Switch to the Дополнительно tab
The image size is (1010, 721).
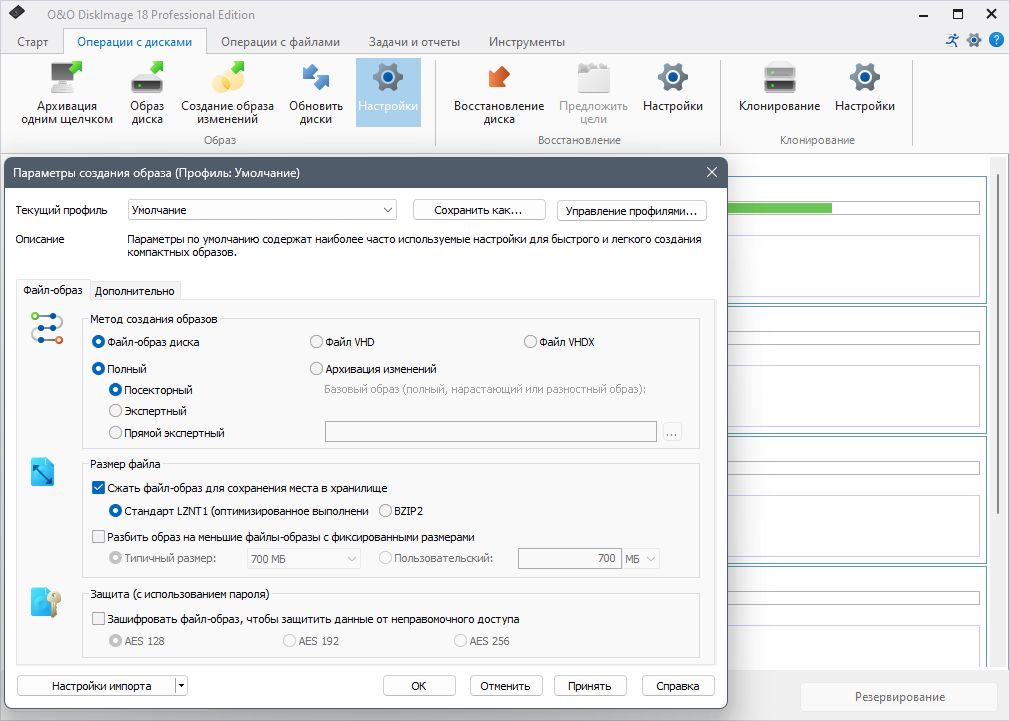point(135,291)
